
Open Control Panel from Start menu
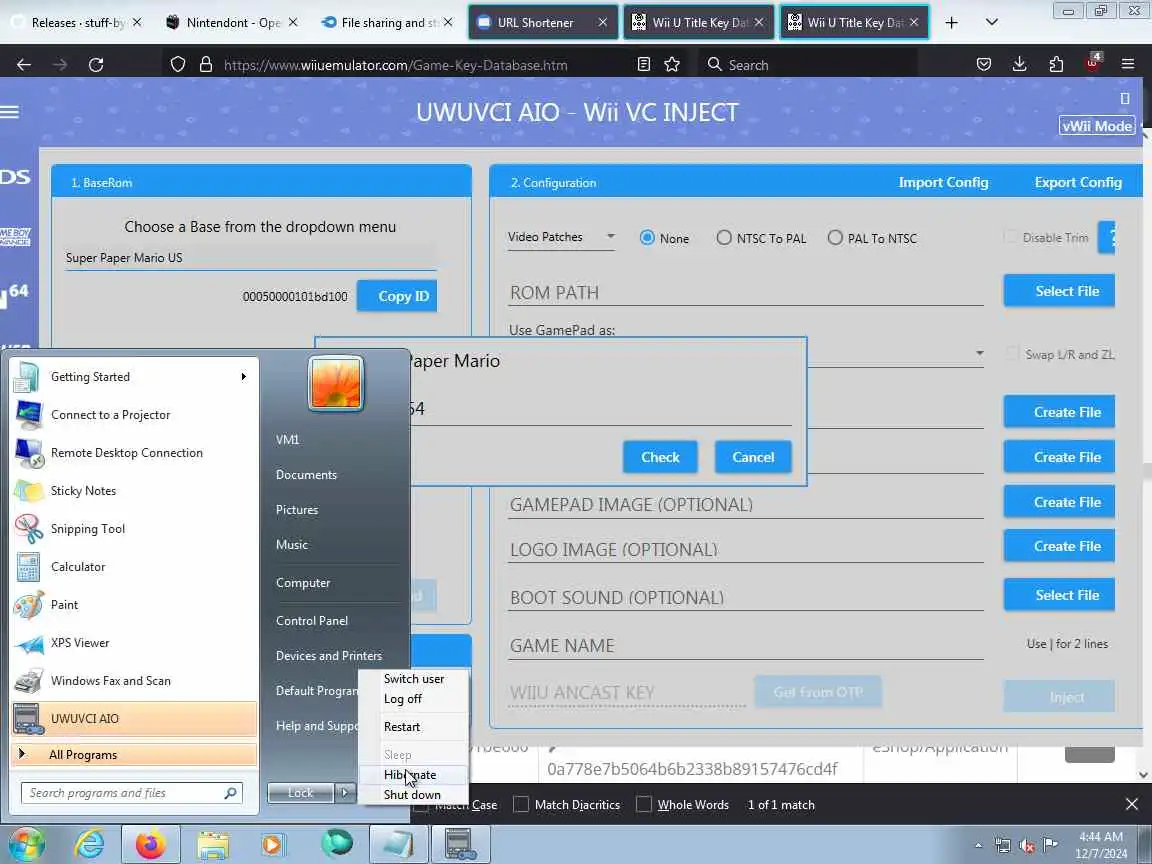(x=312, y=621)
